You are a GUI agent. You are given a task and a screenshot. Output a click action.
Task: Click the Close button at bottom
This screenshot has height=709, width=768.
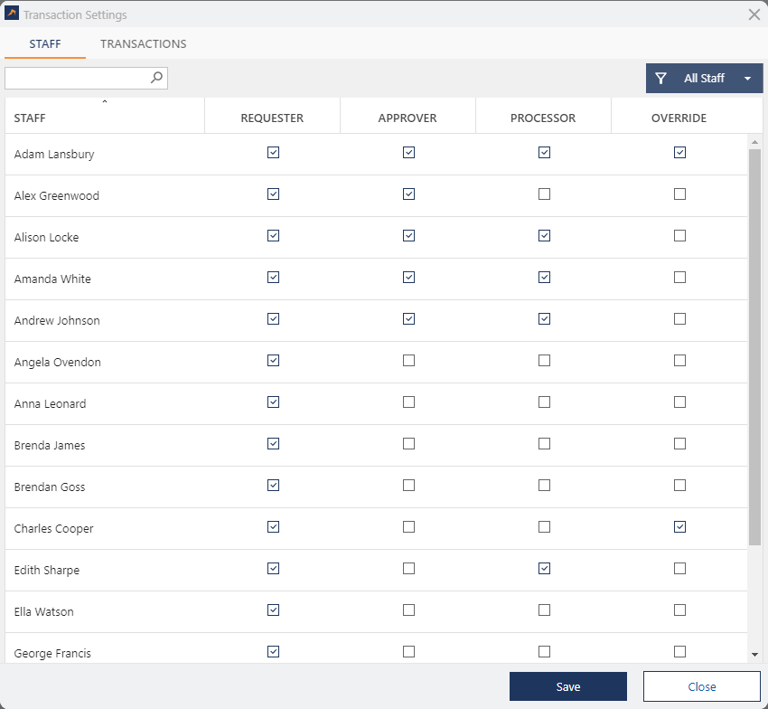point(701,687)
